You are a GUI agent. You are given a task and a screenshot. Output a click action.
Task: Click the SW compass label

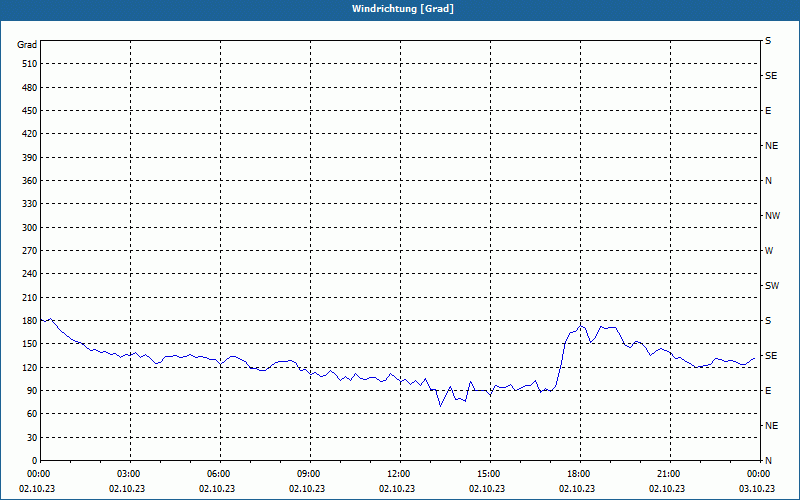pyautogui.click(x=772, y=286)
